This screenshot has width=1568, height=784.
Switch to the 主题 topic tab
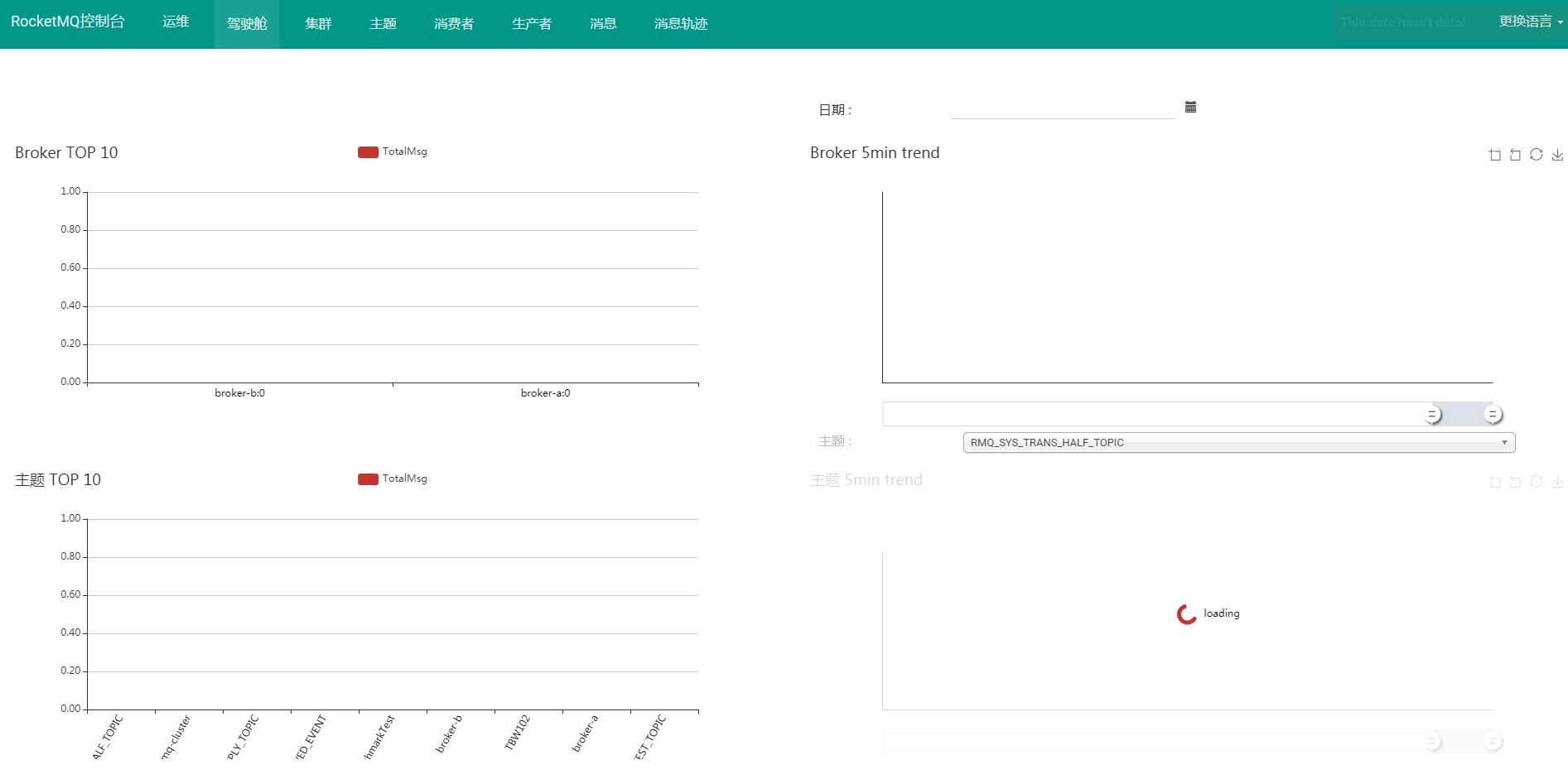(383, 24)
